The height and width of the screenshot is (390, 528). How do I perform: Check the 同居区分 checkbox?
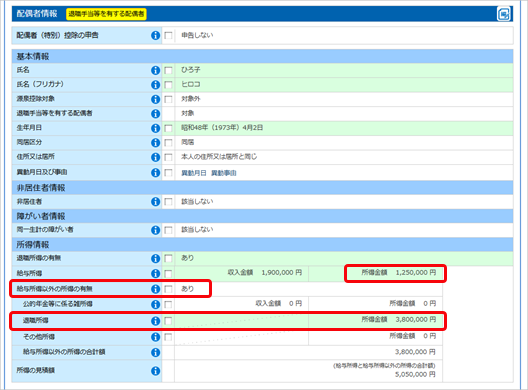click(x=168, y=143)
